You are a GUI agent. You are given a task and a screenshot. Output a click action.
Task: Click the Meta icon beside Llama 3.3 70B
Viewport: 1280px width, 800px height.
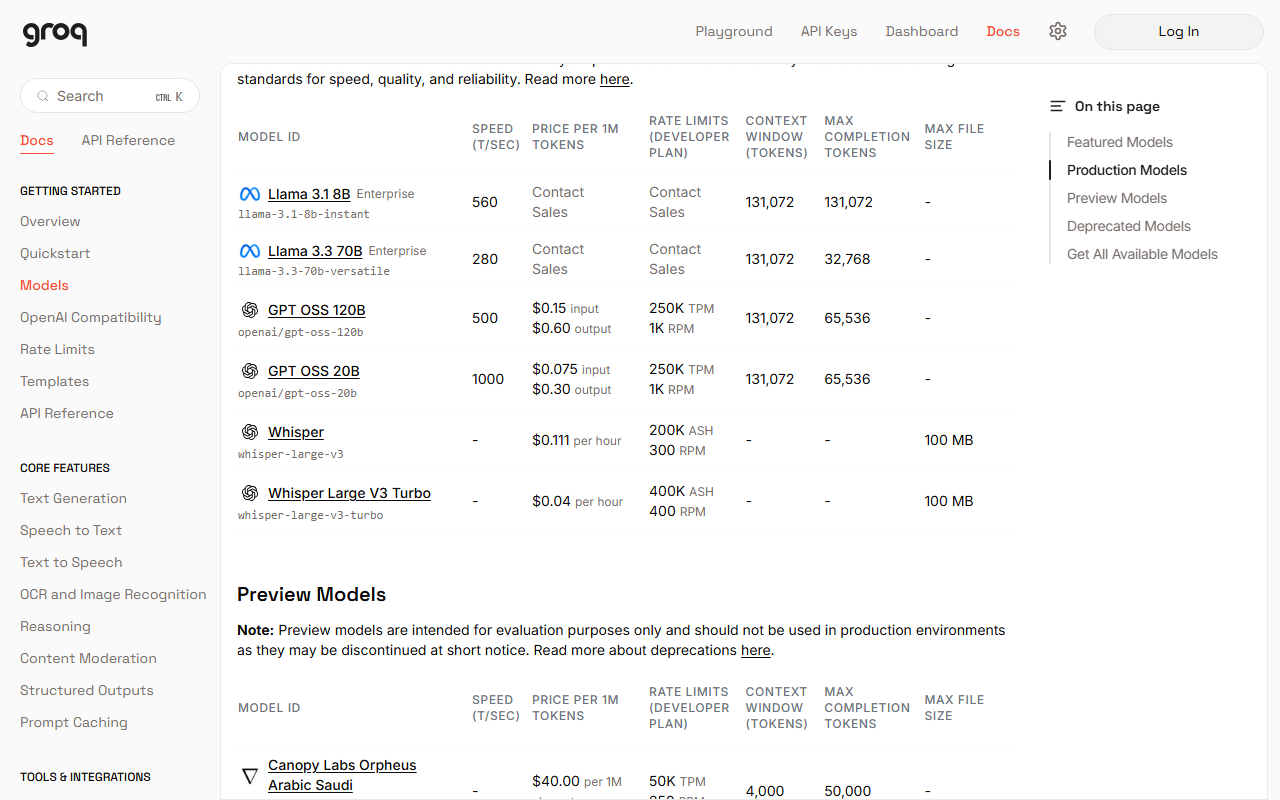pos(250,251)
